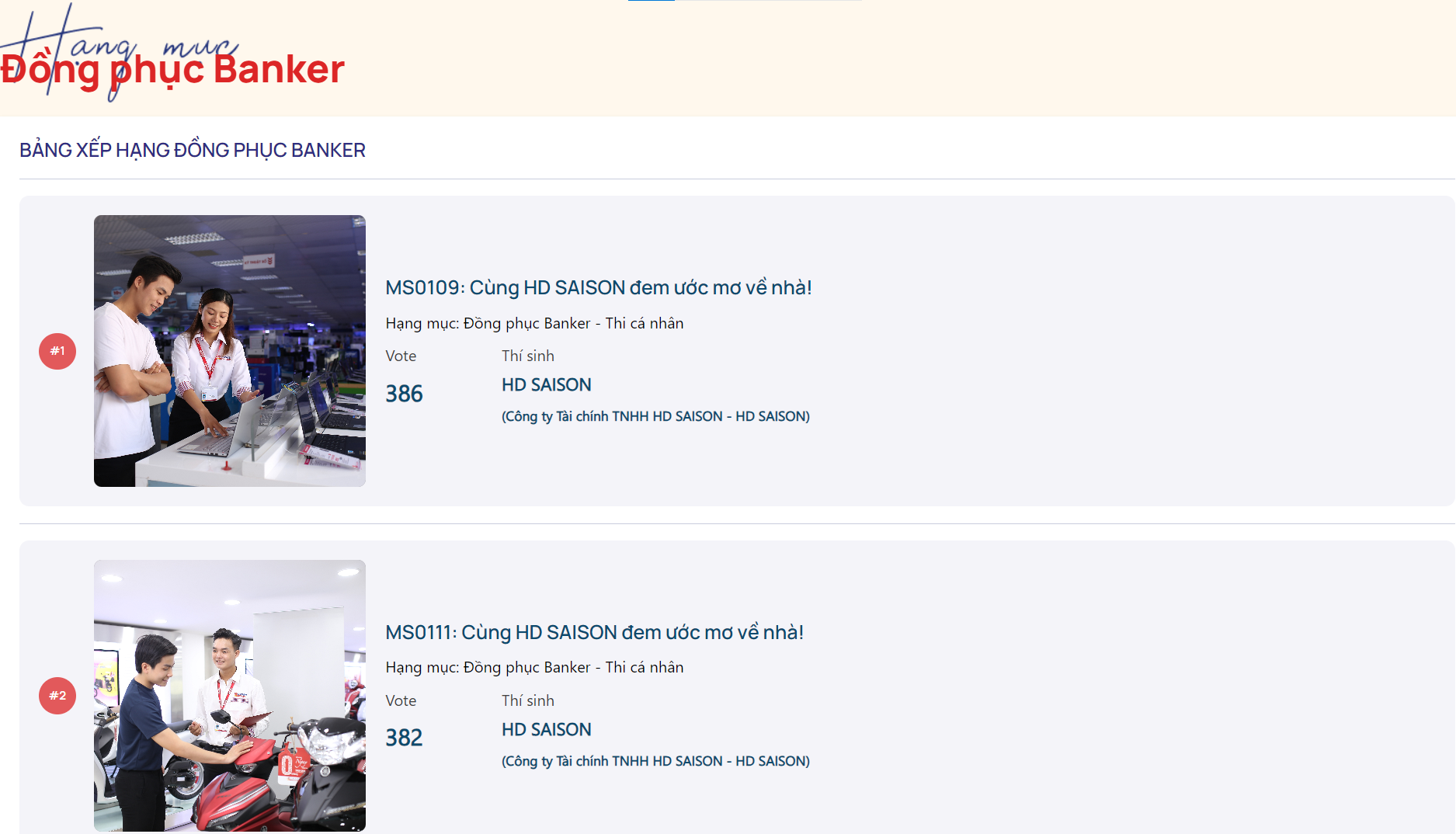Image resolution: width=1456 pixels, height=834 pixels.
Task: Click the 386 vote count
Action: [405, 394]
